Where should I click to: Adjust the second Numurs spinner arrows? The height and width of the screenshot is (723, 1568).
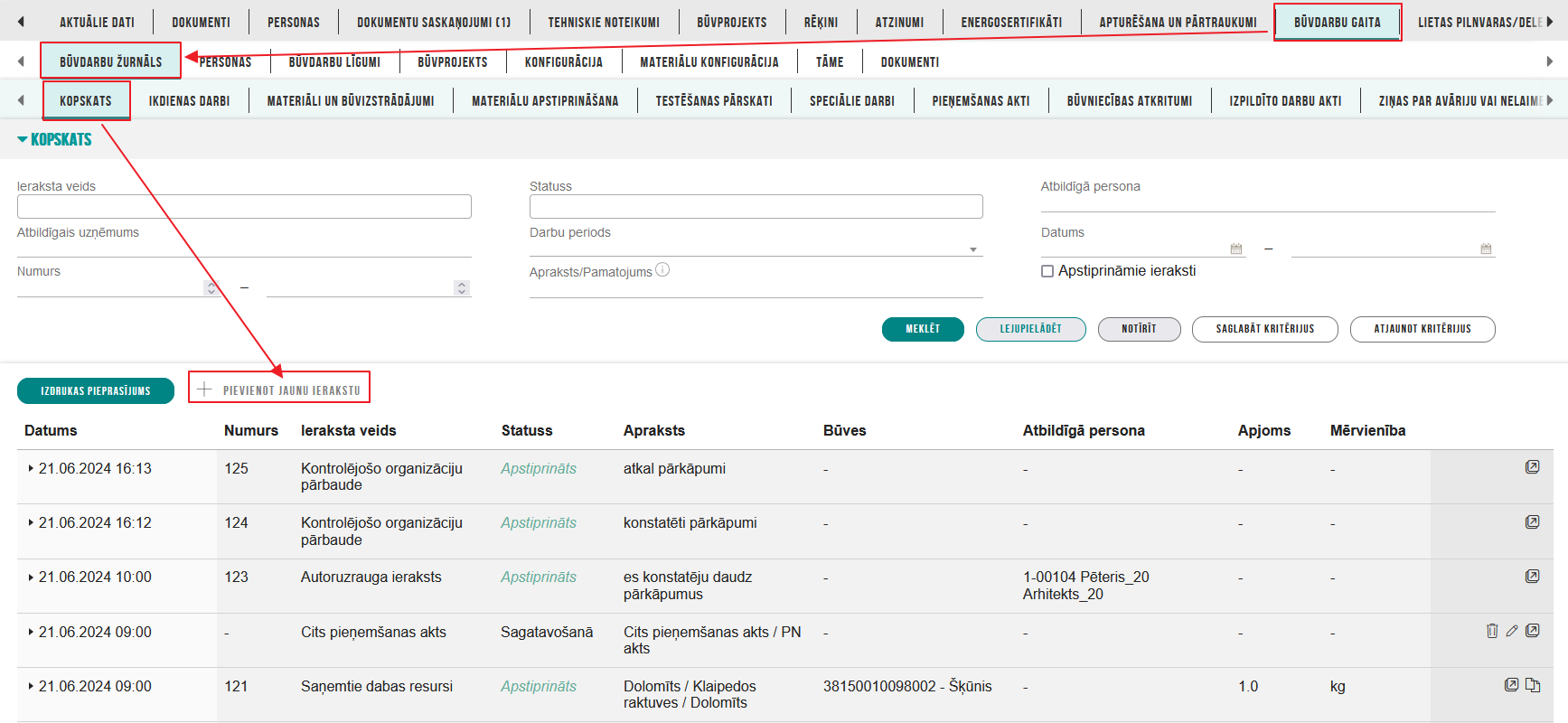tap(462, 287)
